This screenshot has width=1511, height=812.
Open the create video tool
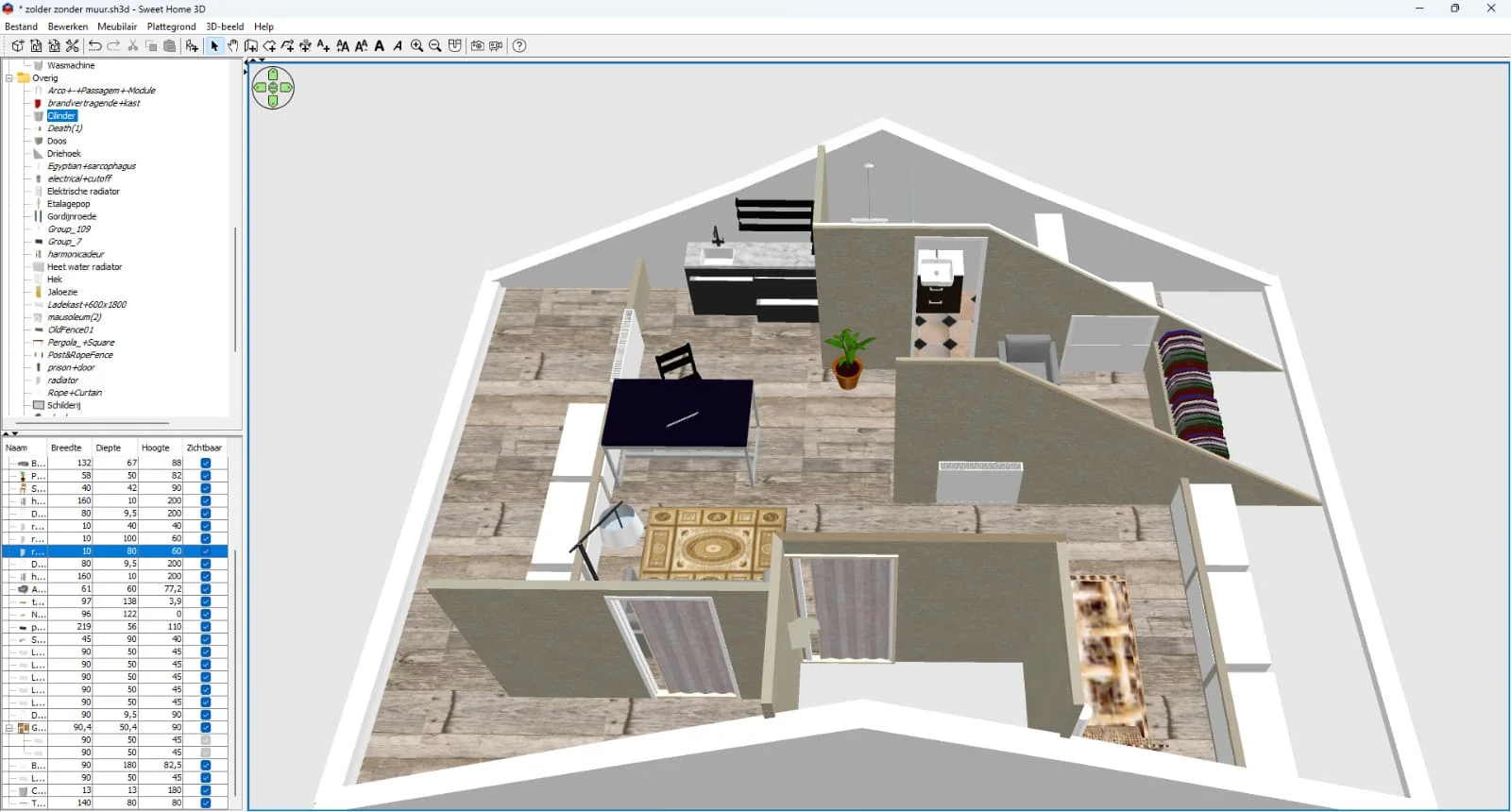(x=496, y=46)
